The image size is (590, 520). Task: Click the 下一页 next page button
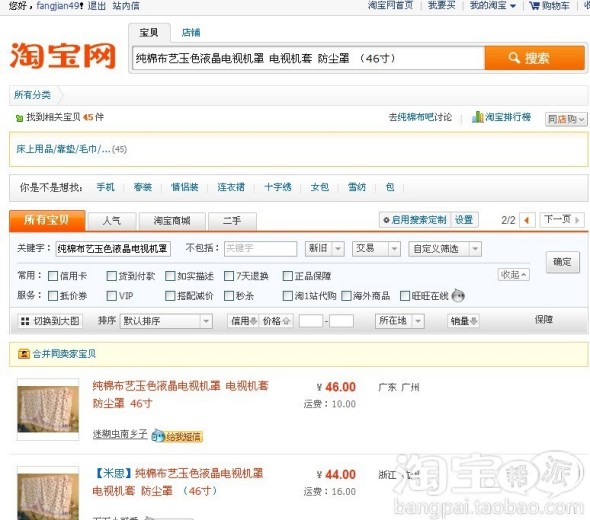pos(562,219)
